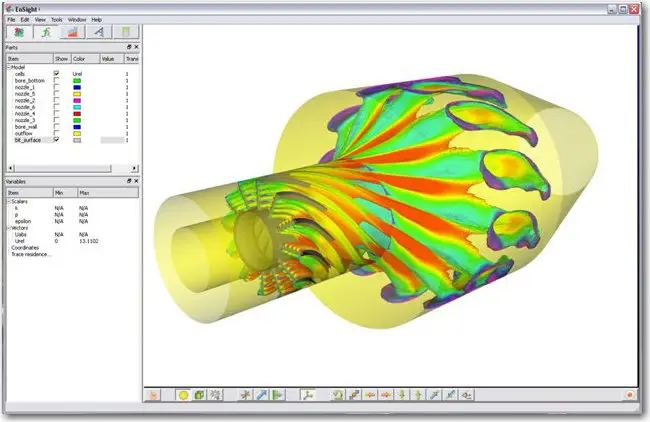The width and height of the screenshot is (650, 422).
Task: Click the blue up-right arrow view icon
Action: (x=434, y=395)
